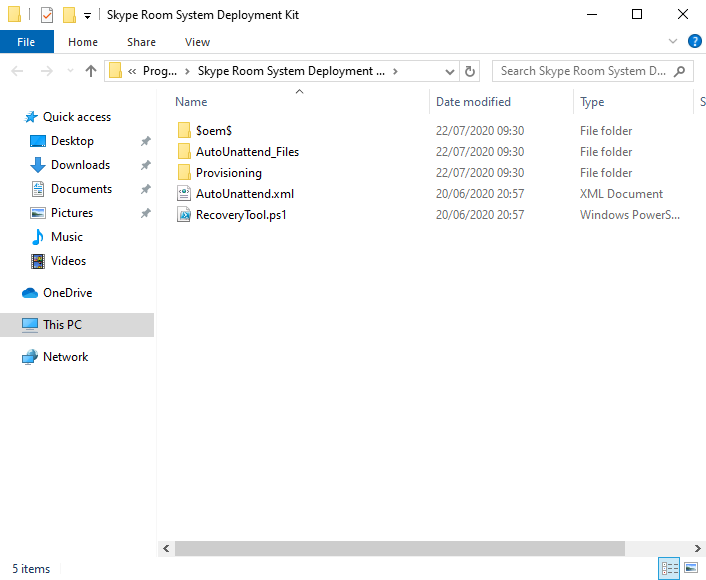Switch to the Home ribbon tab
Viewport: 706px width, 580px height.
point(83,42)
